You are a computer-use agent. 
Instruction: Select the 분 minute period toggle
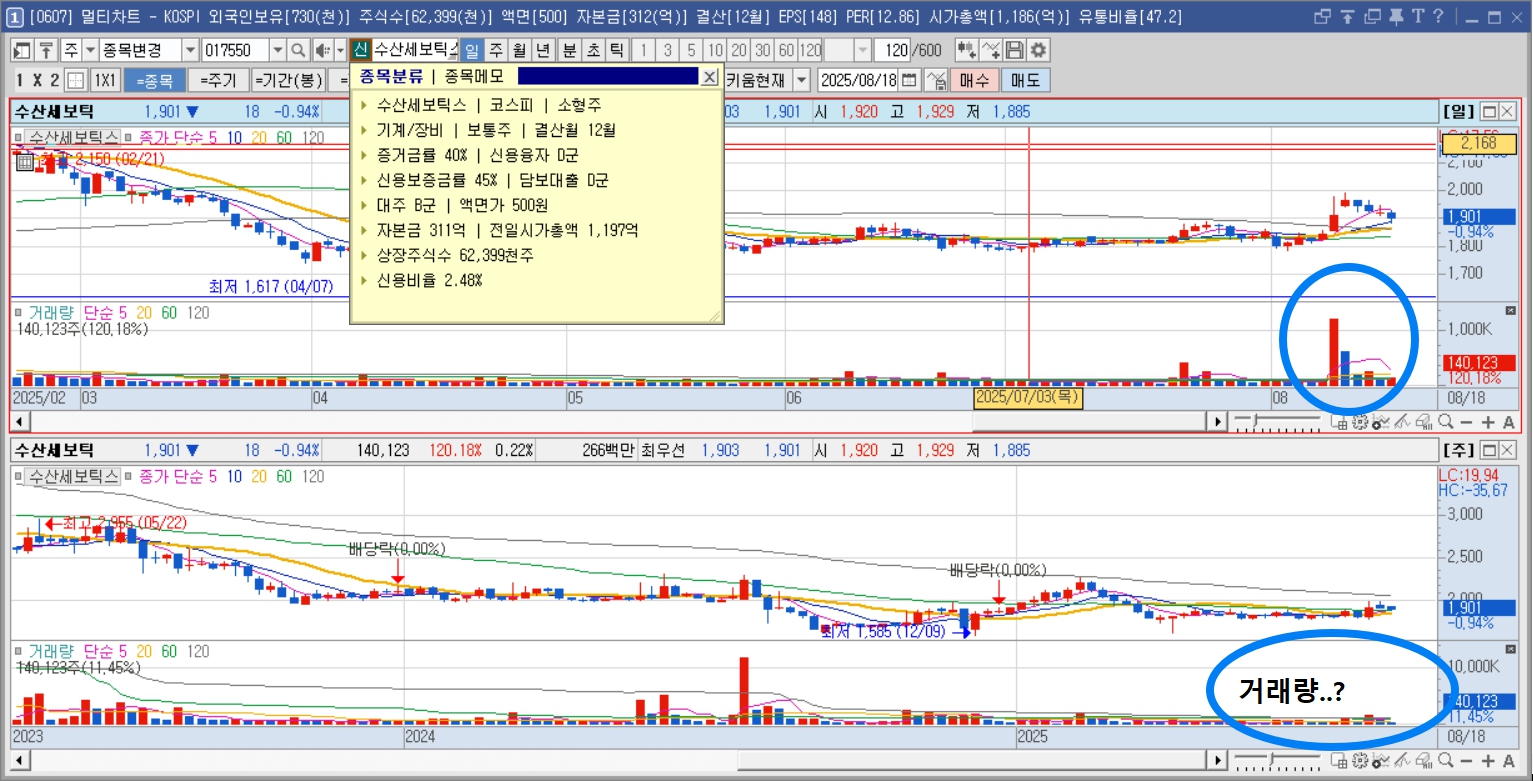pos(570,50)
